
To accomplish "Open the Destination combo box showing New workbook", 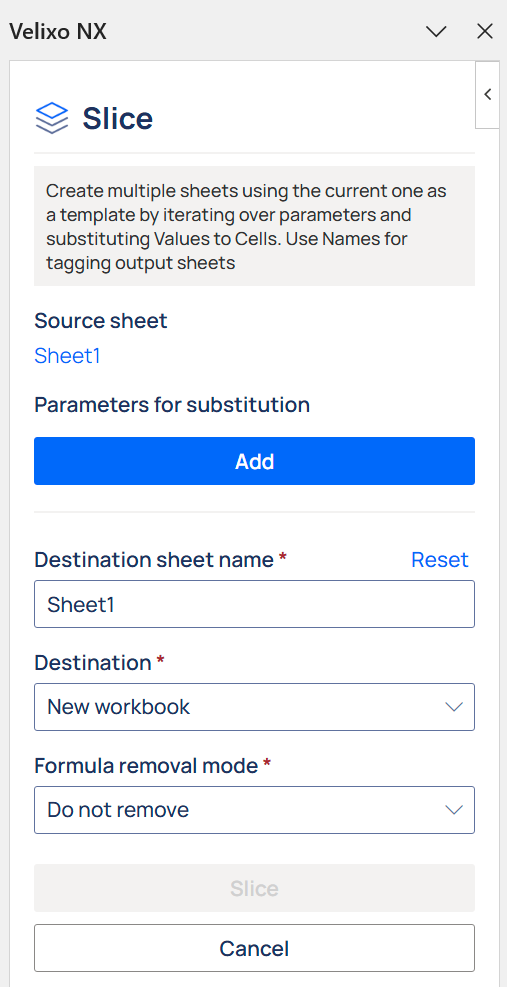I will tap(254, 707).
